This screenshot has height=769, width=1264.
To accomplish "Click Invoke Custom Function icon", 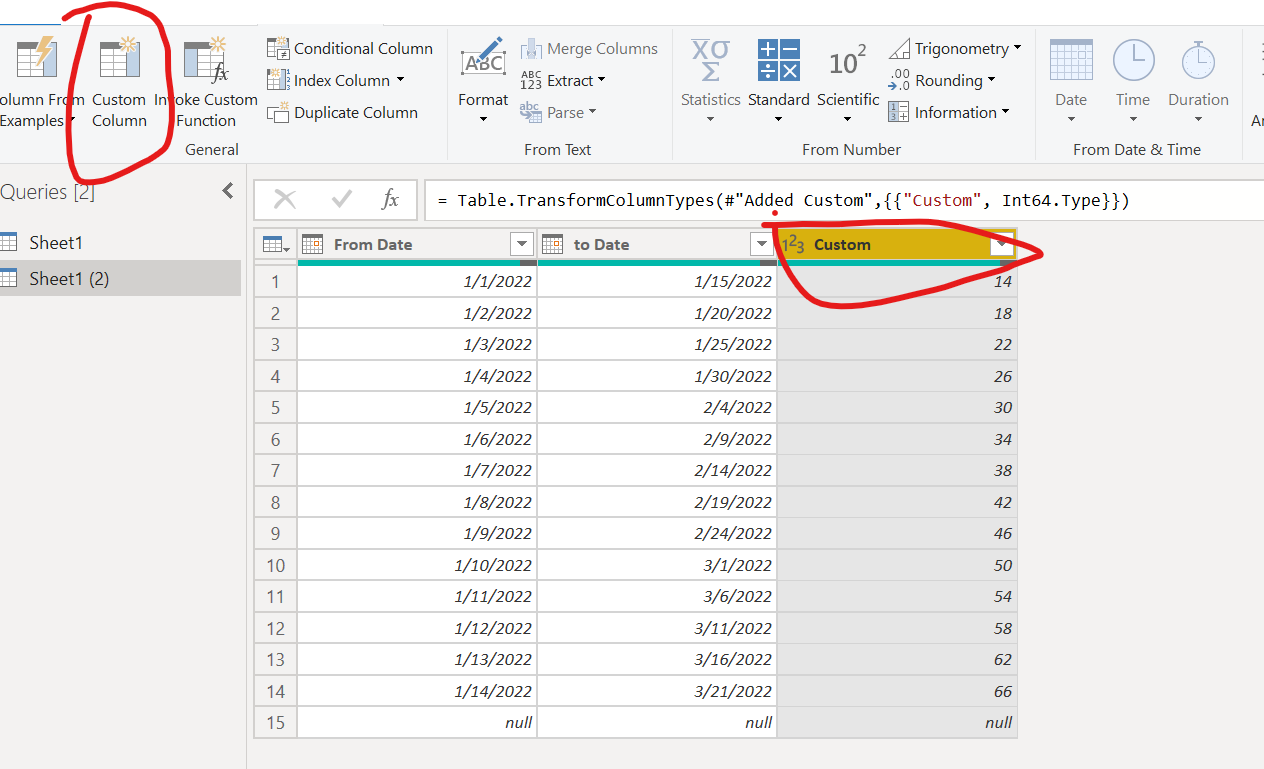I will point(206,58).
